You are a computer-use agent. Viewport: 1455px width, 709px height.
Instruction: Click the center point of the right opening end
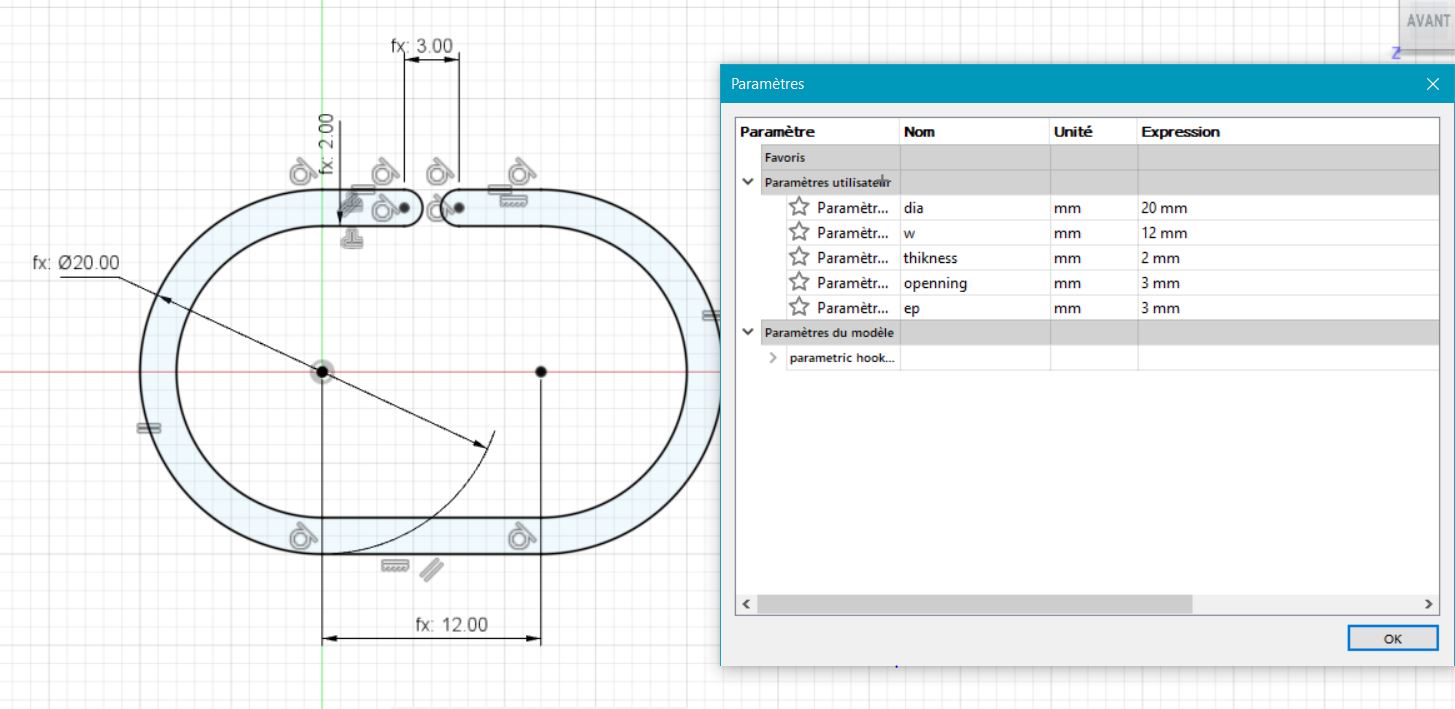pos(459,208)
